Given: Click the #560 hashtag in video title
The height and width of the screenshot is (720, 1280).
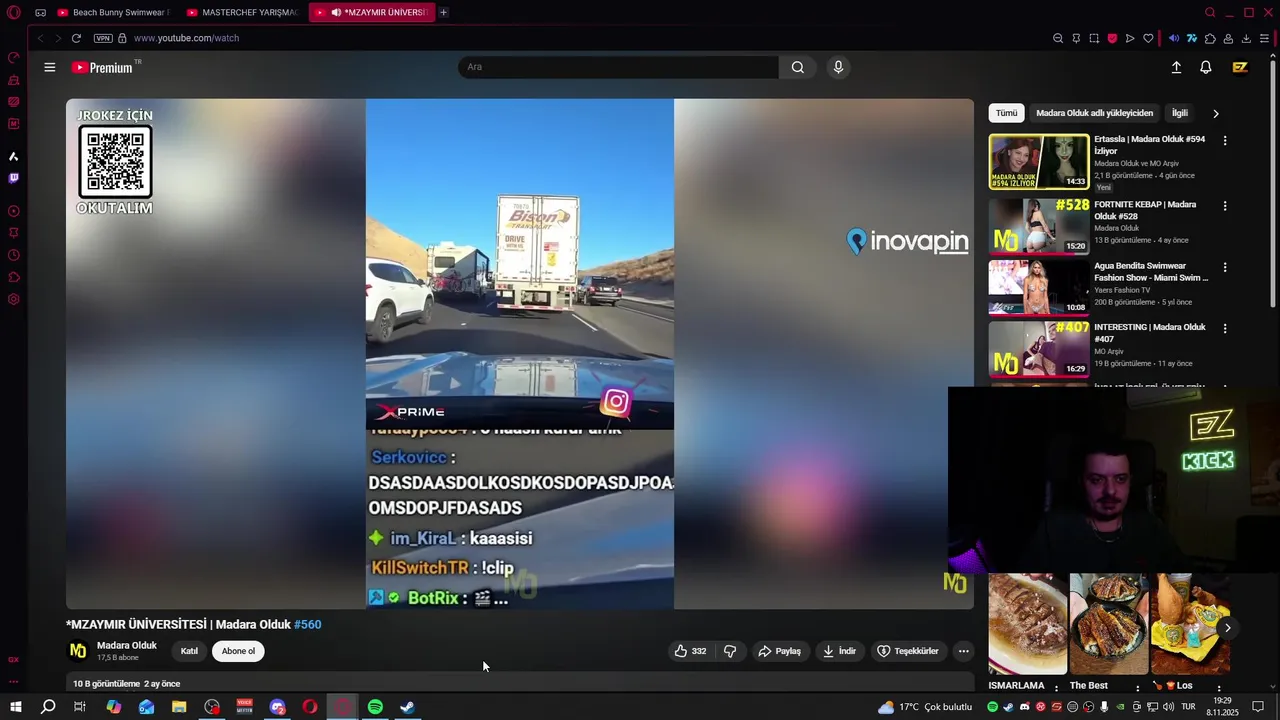Looking at the screenshot, I should [308, 624].
